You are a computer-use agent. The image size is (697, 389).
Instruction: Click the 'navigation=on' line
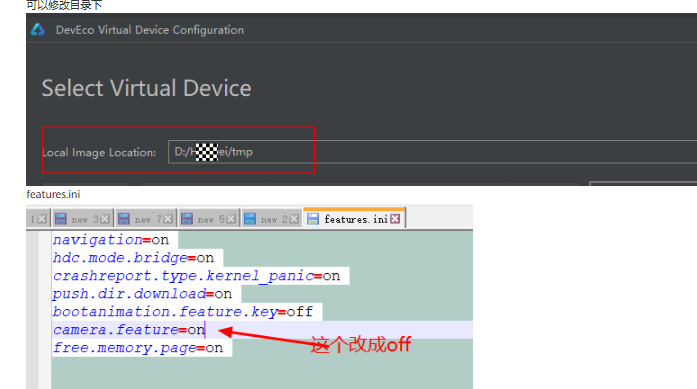111,240
